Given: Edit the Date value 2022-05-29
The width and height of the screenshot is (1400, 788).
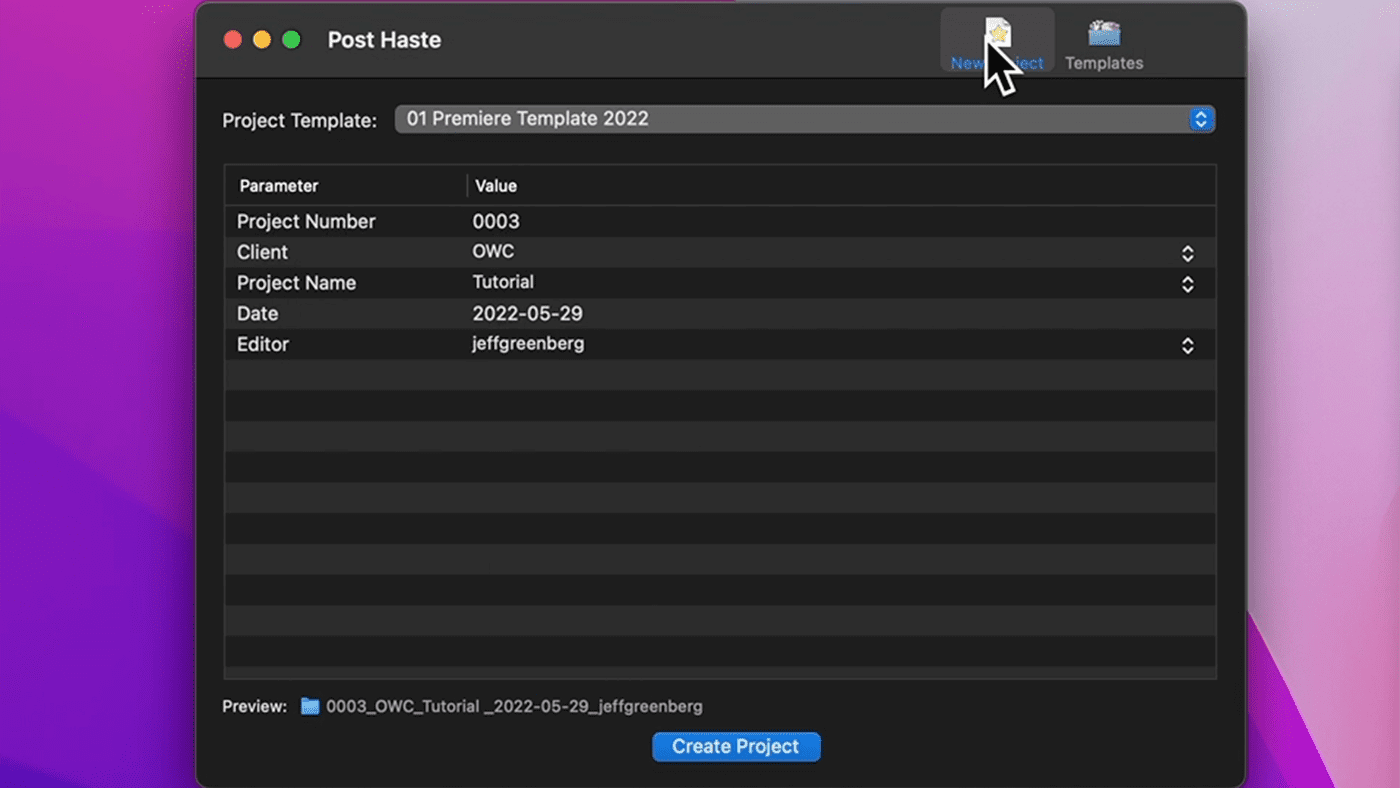Looking at the screenshot, I should tap(527, 314).
